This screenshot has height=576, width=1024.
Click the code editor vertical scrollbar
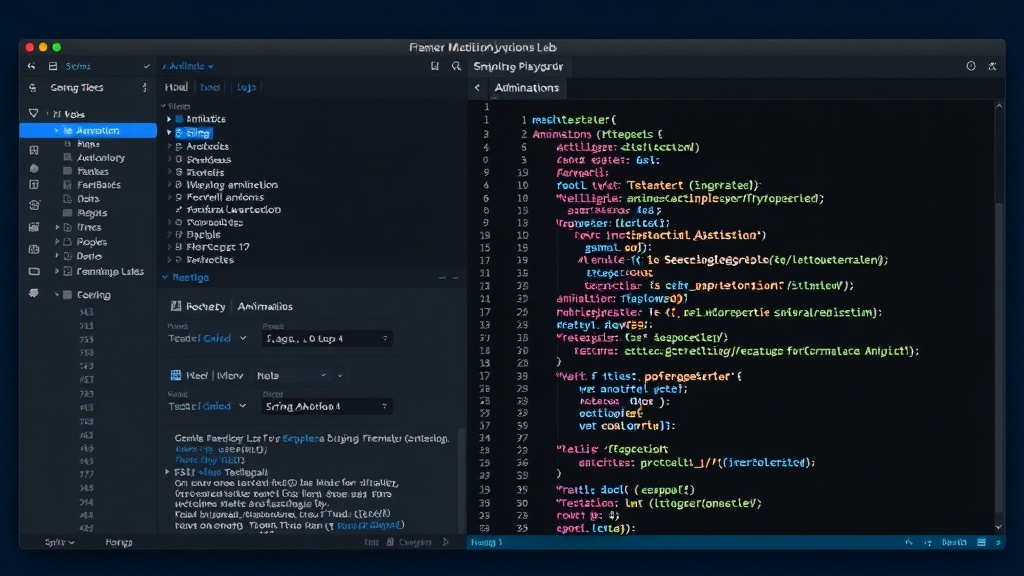tap(999, 357)
